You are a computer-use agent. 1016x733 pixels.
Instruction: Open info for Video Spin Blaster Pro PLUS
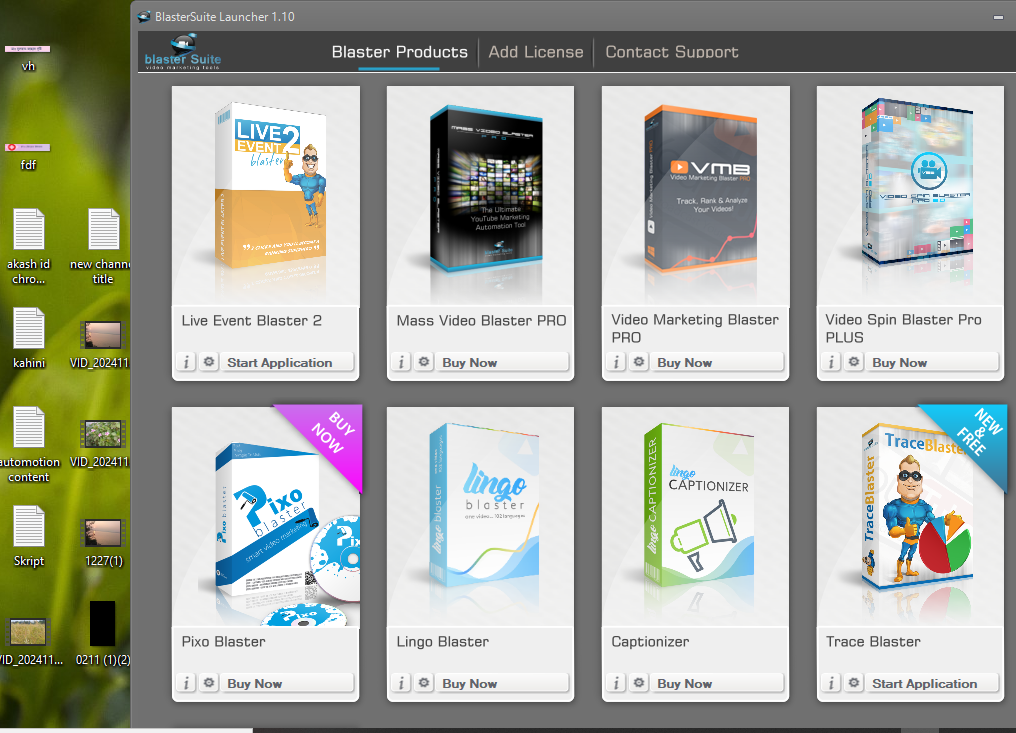831,362
